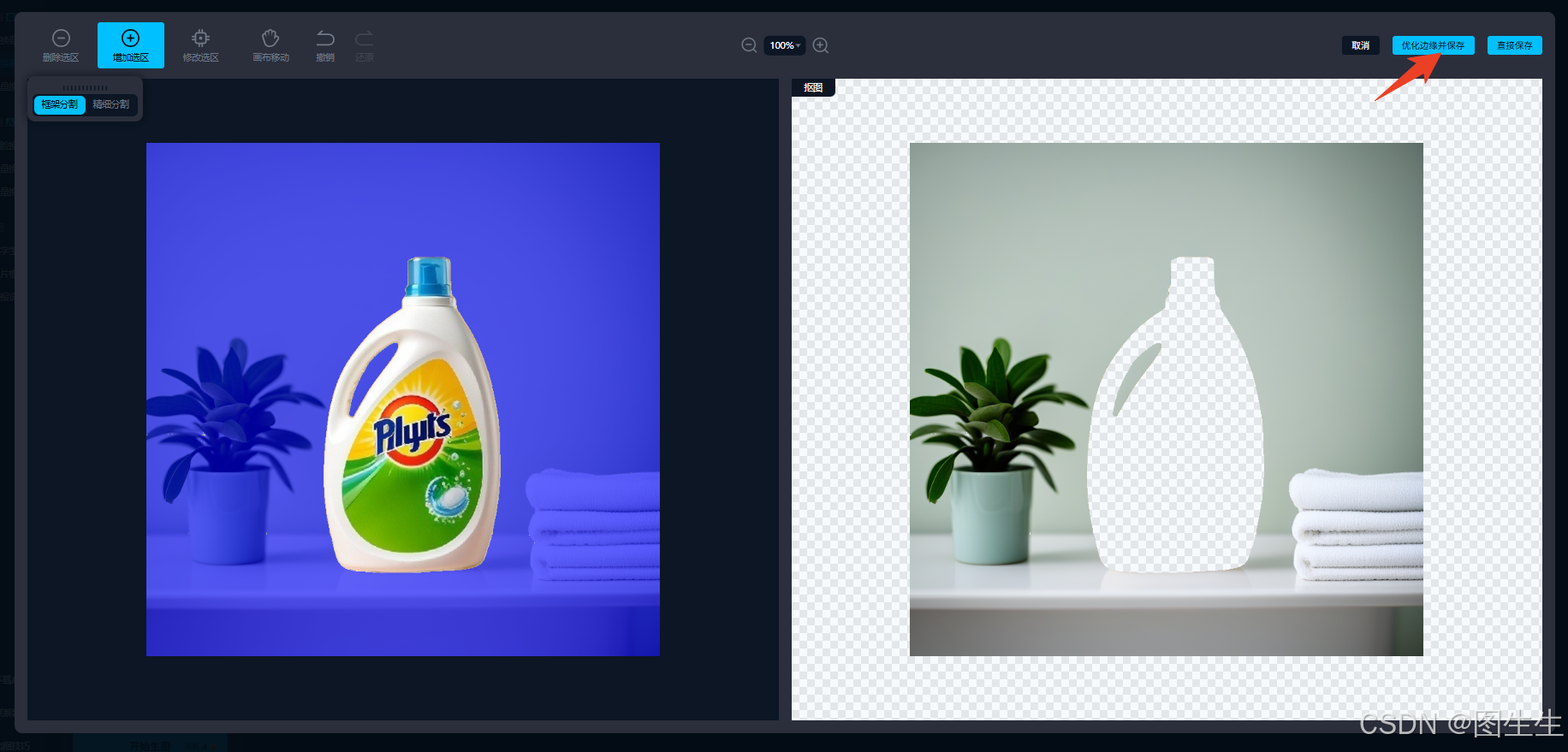Choose the 修改选区 (modify selection) tool

pos(200,45)
